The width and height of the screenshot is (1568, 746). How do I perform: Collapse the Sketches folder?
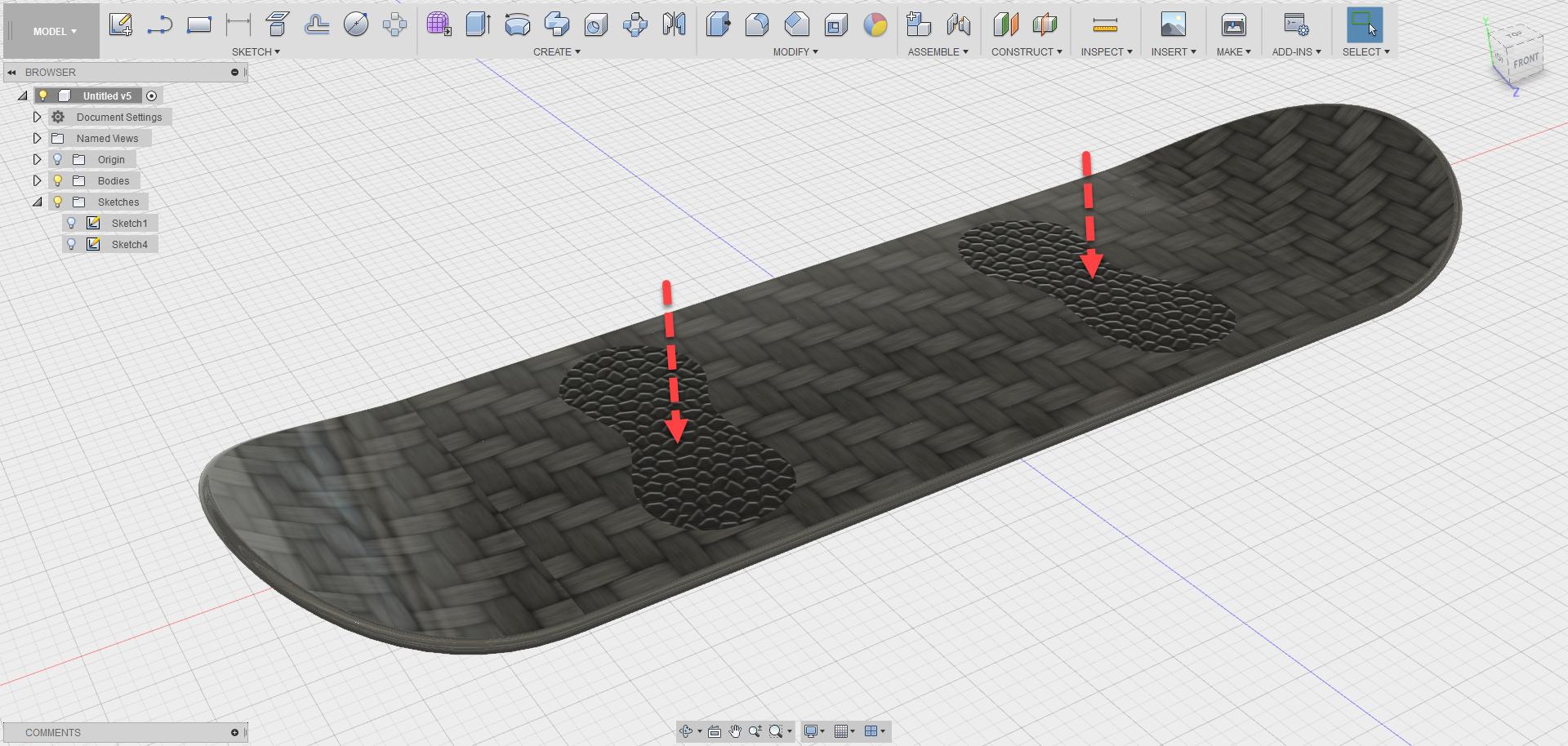[37, 202]
